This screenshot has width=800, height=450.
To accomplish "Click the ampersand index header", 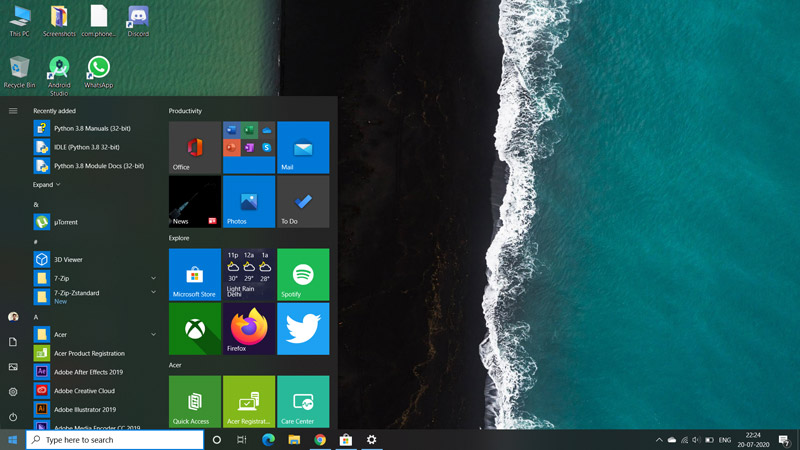I will [x=36, y=205].
